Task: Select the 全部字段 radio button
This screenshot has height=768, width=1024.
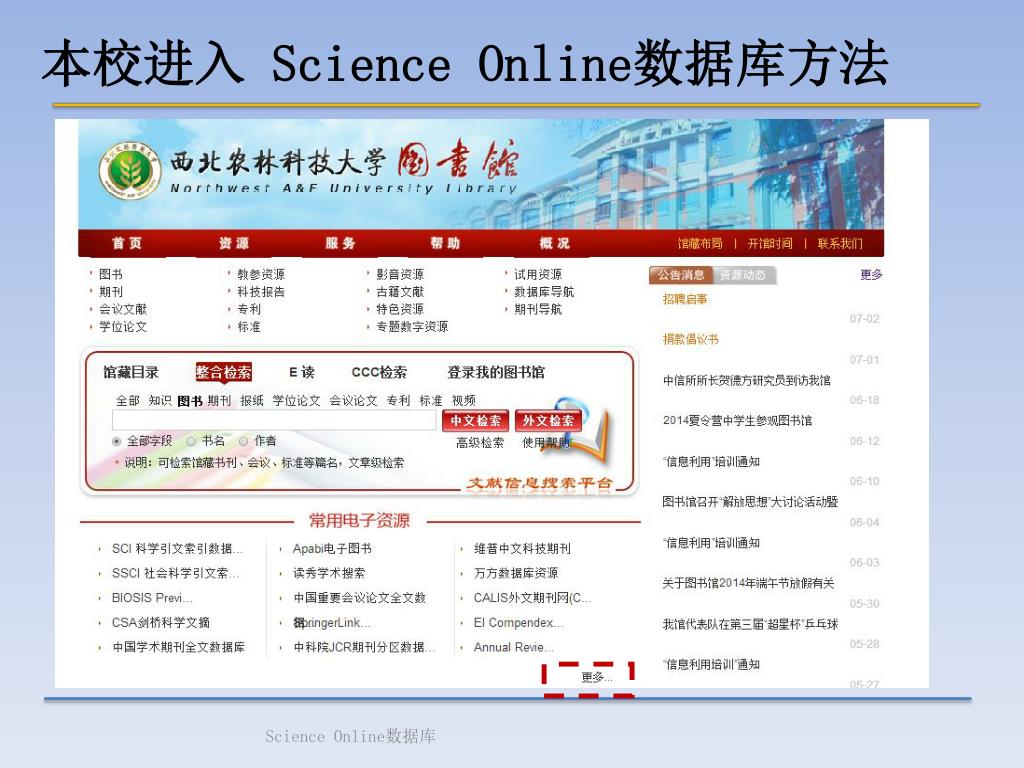Action: [x=117, y=441]
